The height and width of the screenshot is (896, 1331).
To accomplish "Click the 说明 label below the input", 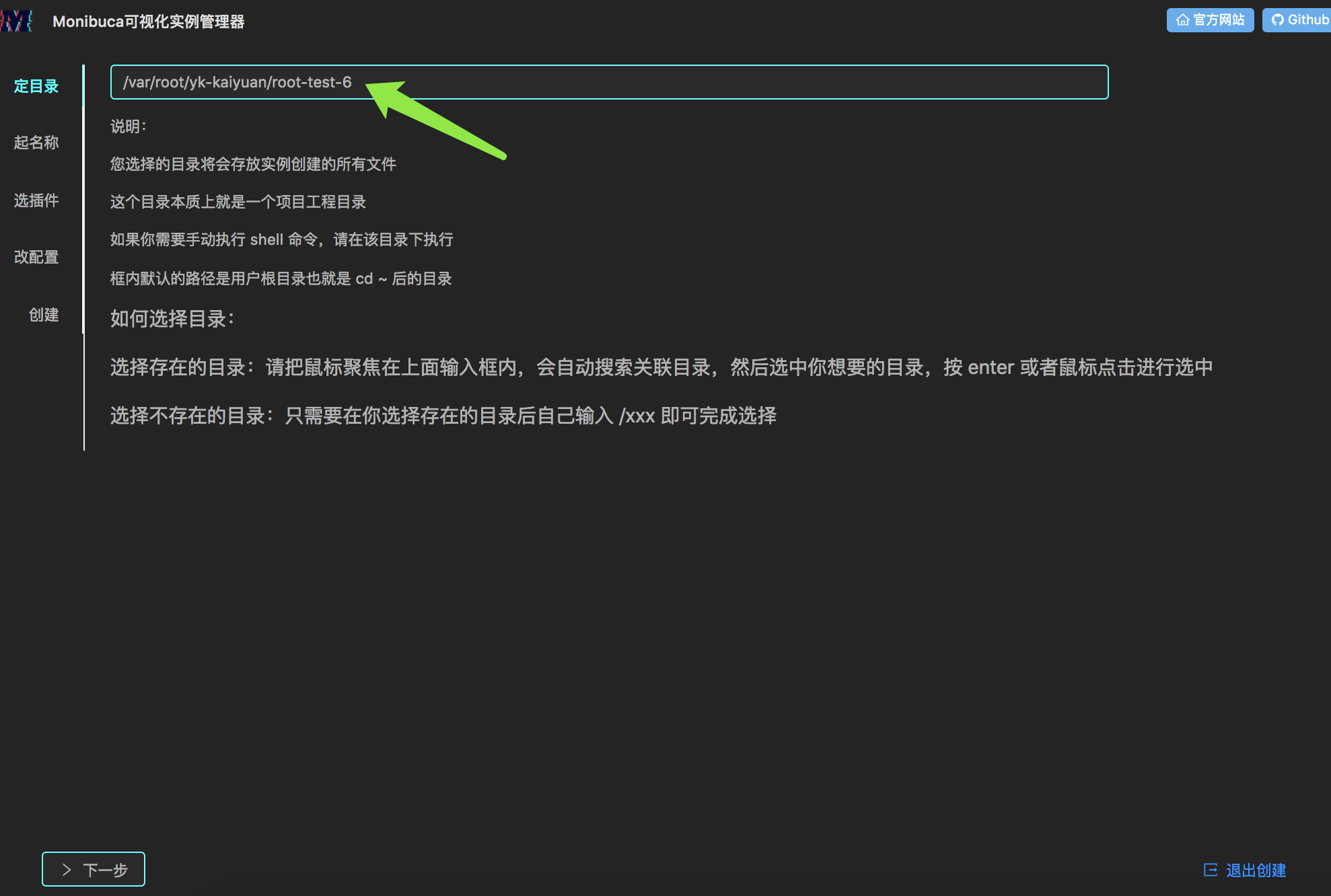I will [128, 126].
